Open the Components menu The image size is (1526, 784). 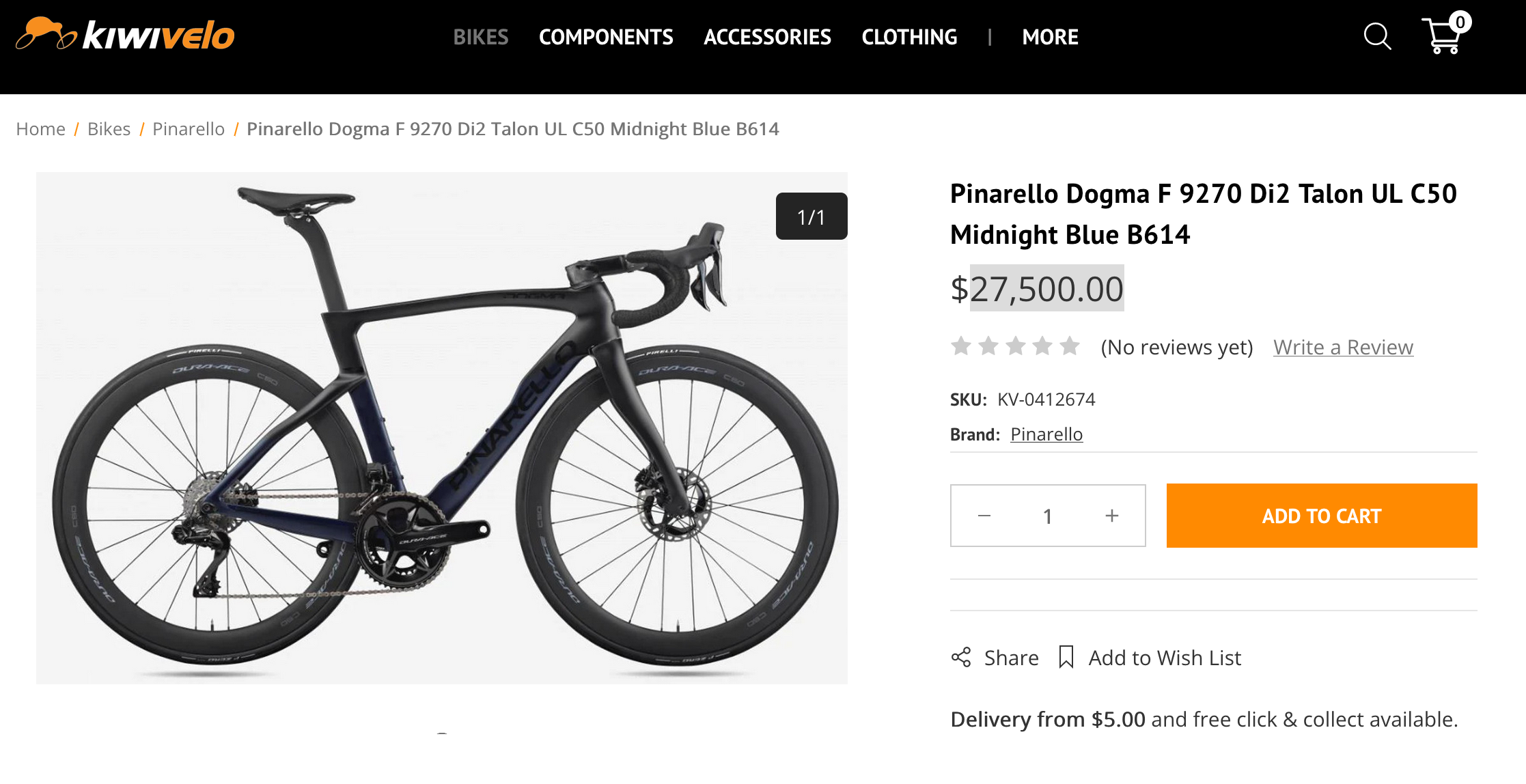pyautogui.click(x=606, y=37)
